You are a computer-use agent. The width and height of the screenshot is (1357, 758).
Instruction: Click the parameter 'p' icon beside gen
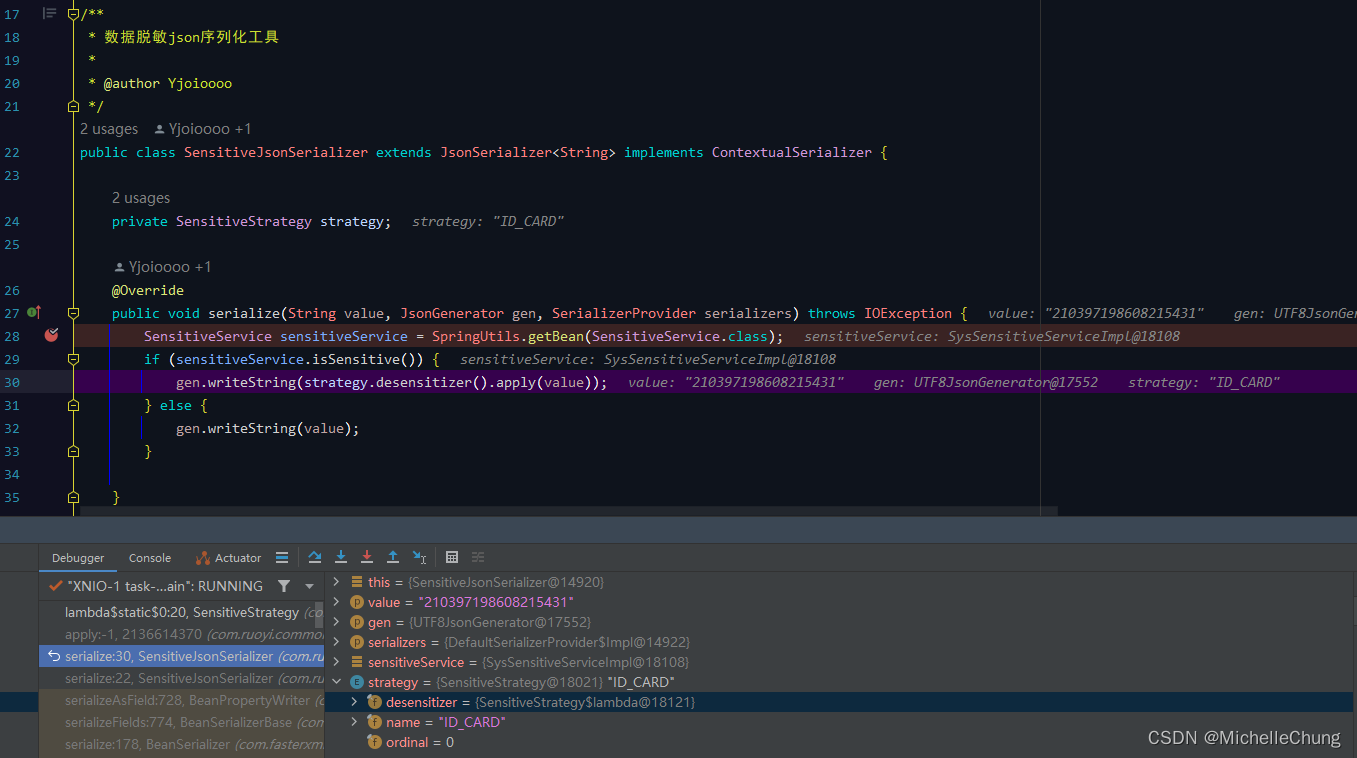pyautogui.click(x=356, y=622)
